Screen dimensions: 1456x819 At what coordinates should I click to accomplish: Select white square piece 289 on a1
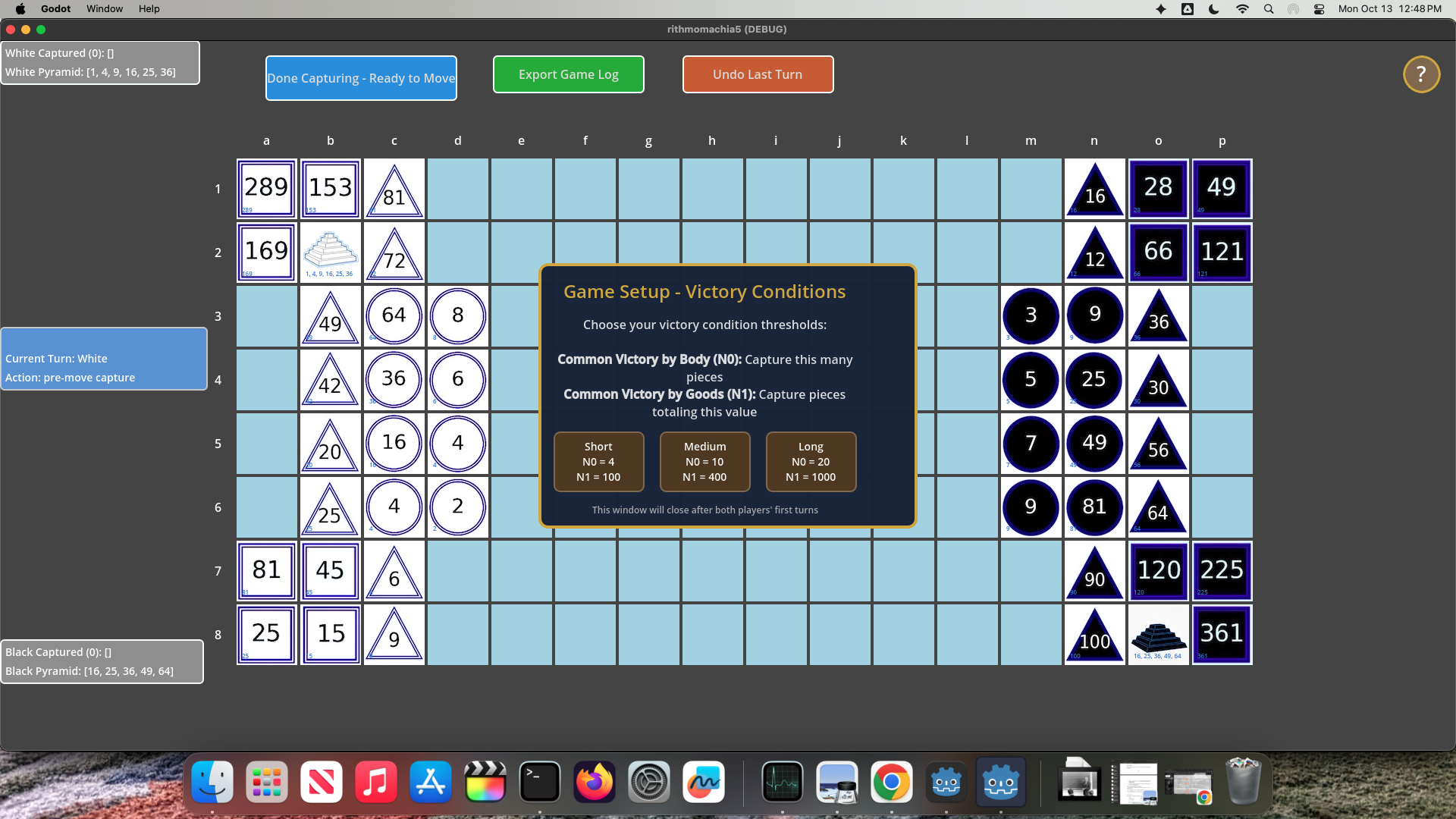click(266, 189)
